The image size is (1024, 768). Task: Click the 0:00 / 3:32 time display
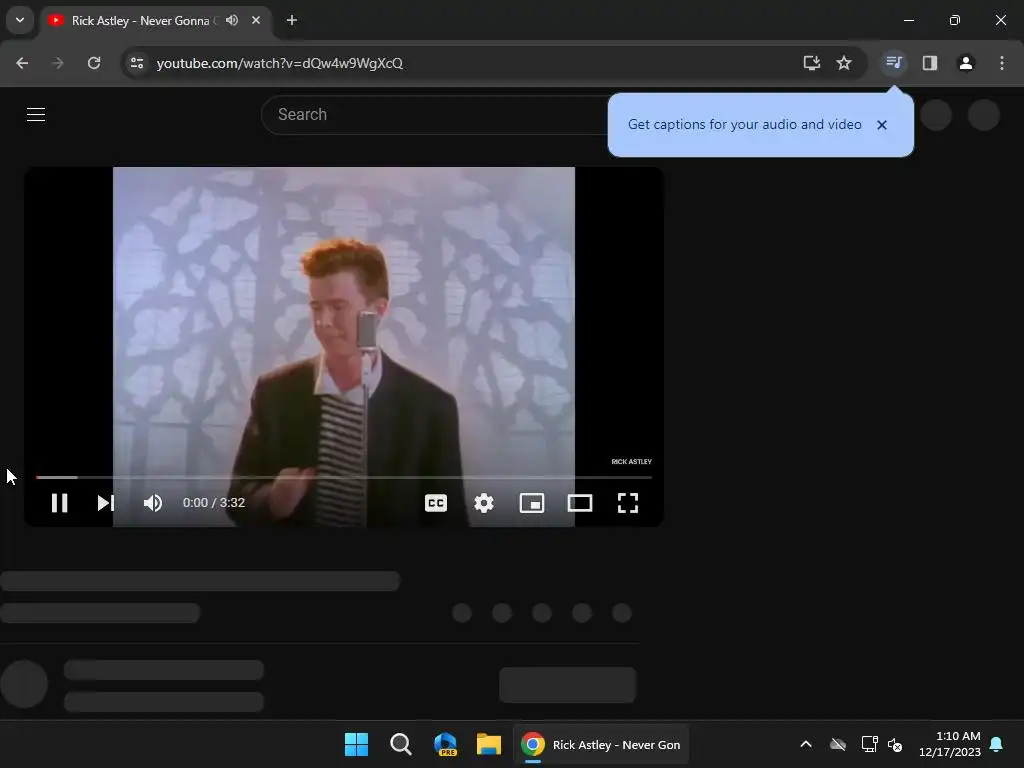214,503
